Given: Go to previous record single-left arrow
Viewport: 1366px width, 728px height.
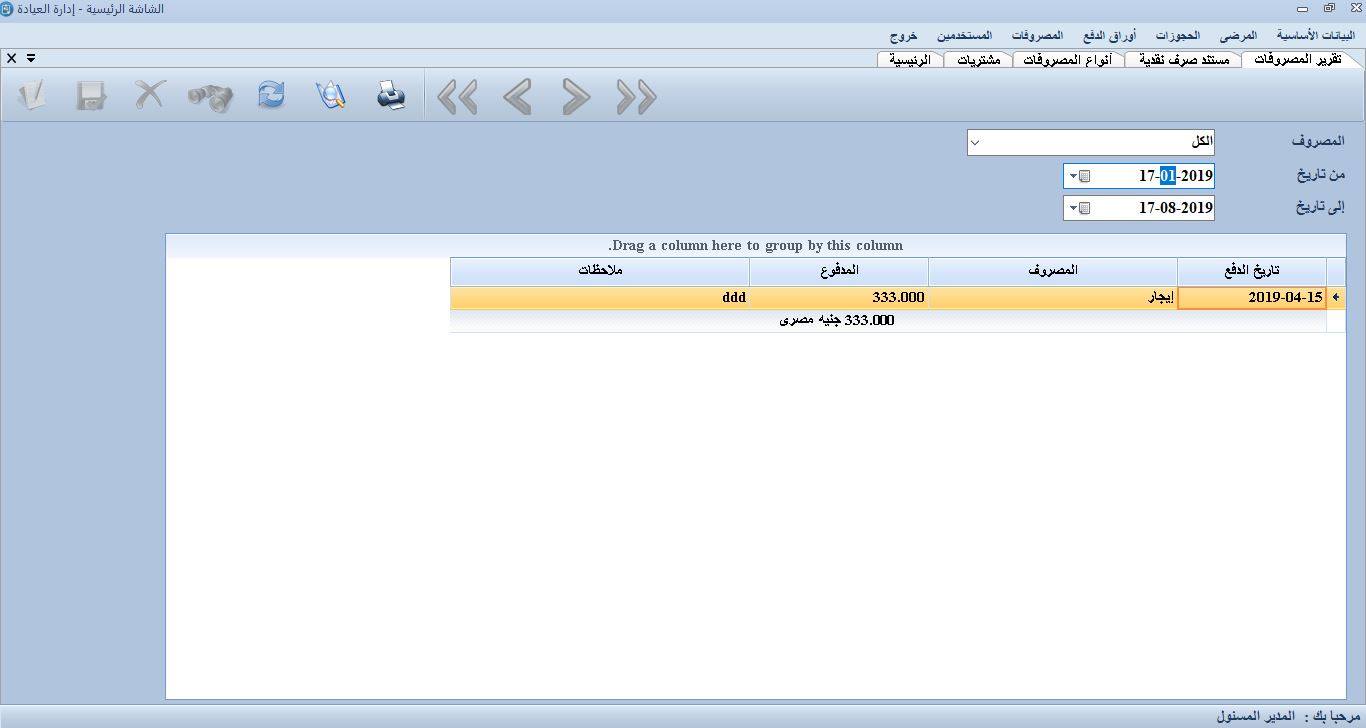Looking at the screenshot, I should pos(517,97).
